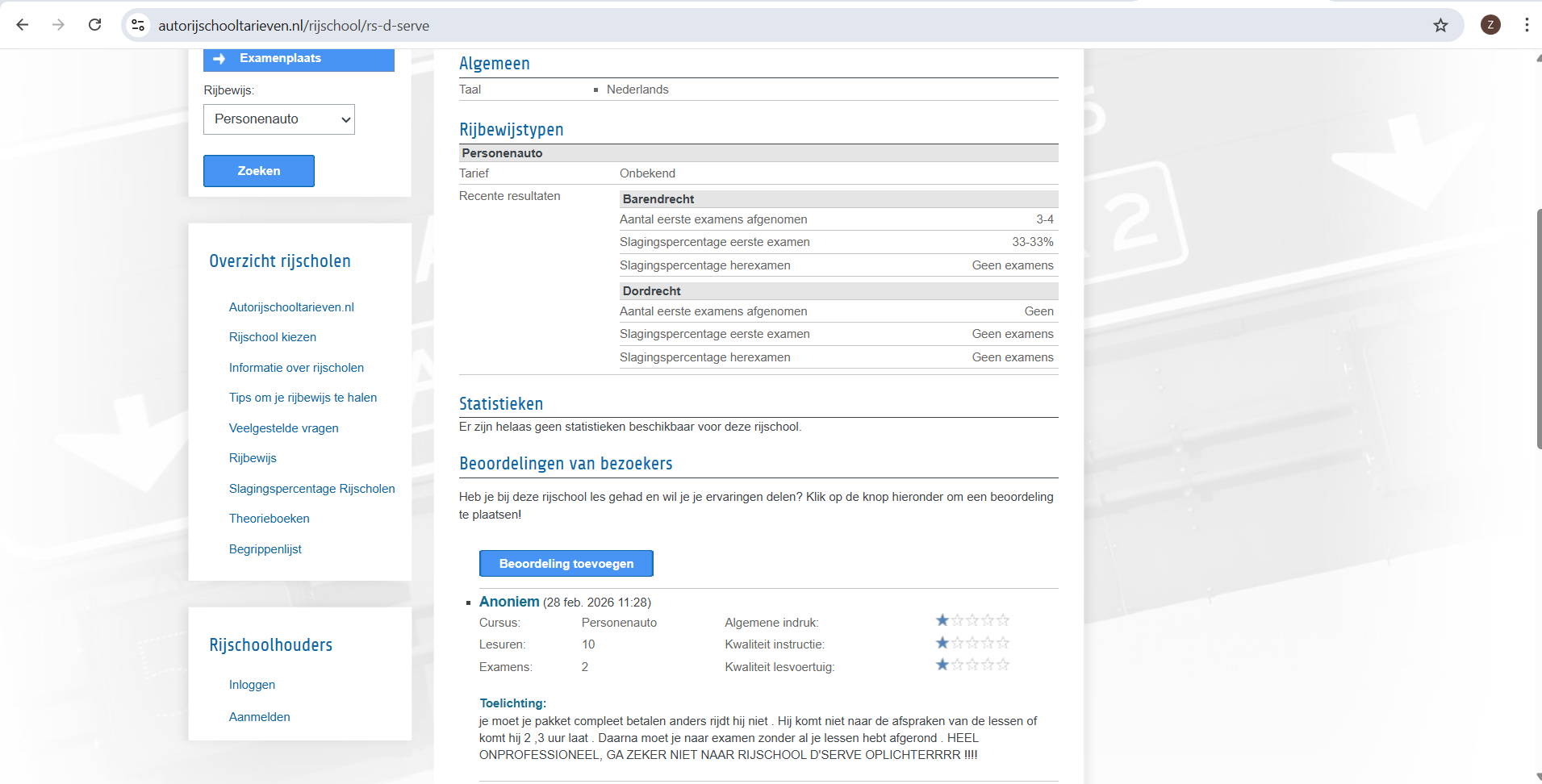Click the Algemene indruk star rating
The image size is (1542, 784).
(x=972, y=620)
